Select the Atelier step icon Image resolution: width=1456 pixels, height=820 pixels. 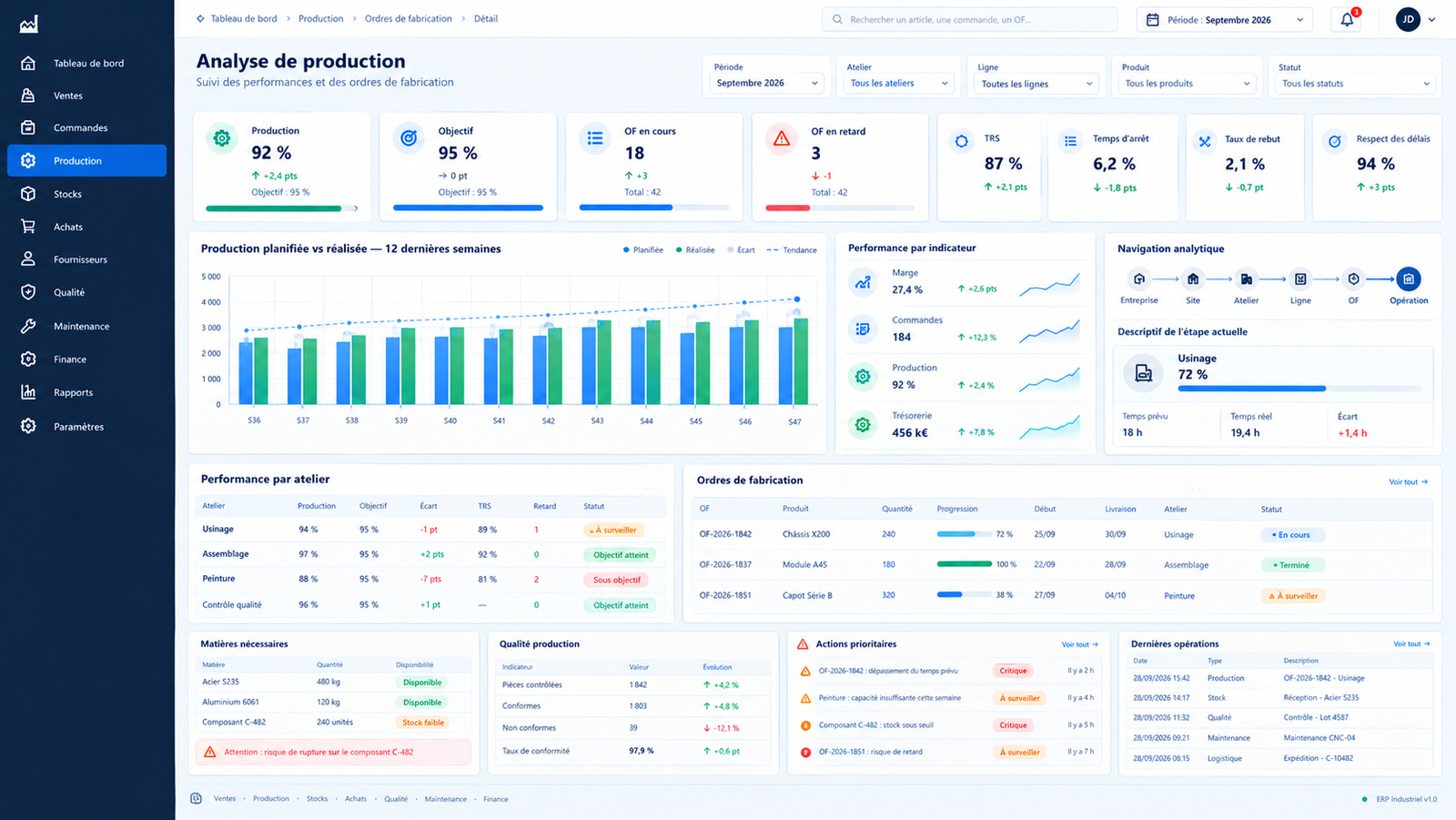coord(1246,278)
